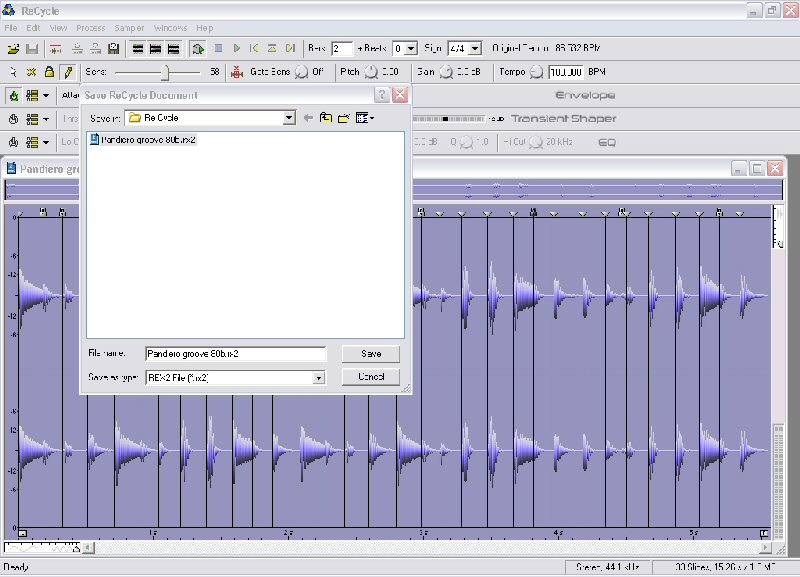Click the Up One Level folder icon
This screenshot has height=577, width=800.
326,118
